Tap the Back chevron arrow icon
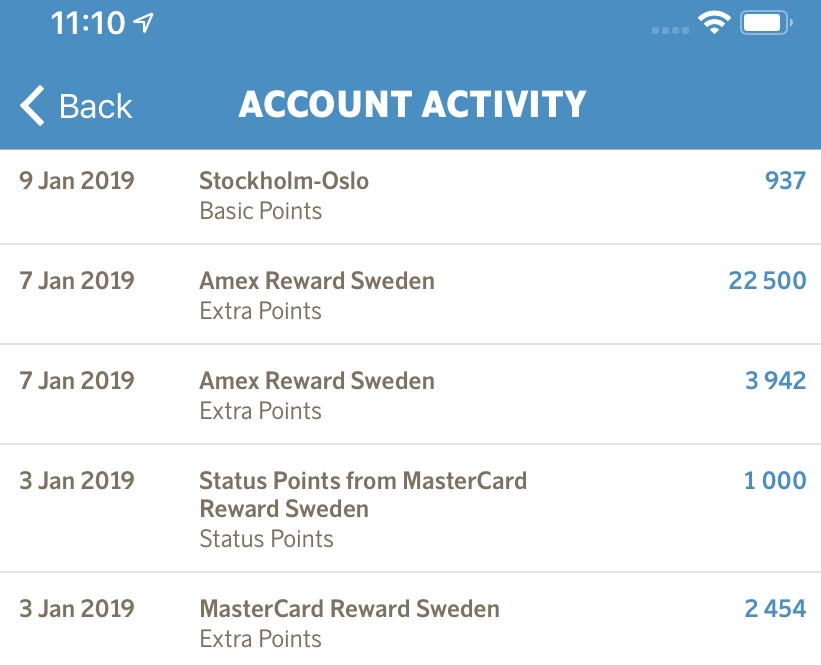The height and width of the screenshot is (665, 821). 32,105
